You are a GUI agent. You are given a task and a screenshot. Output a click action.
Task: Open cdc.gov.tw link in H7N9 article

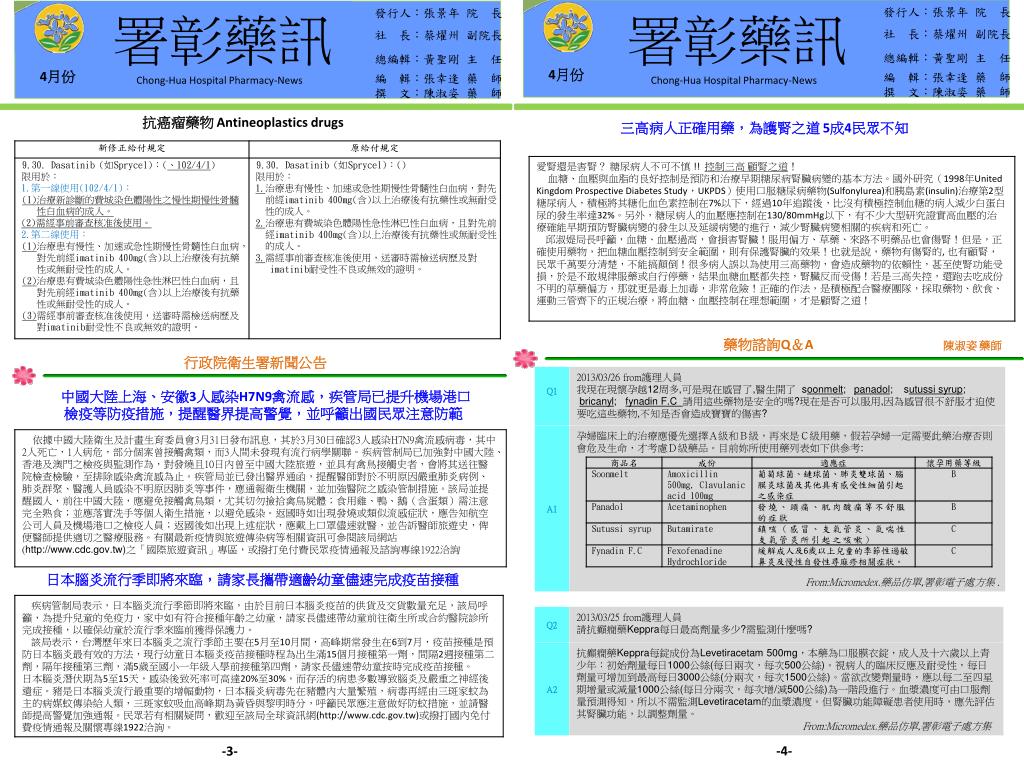tap(74, 550)
